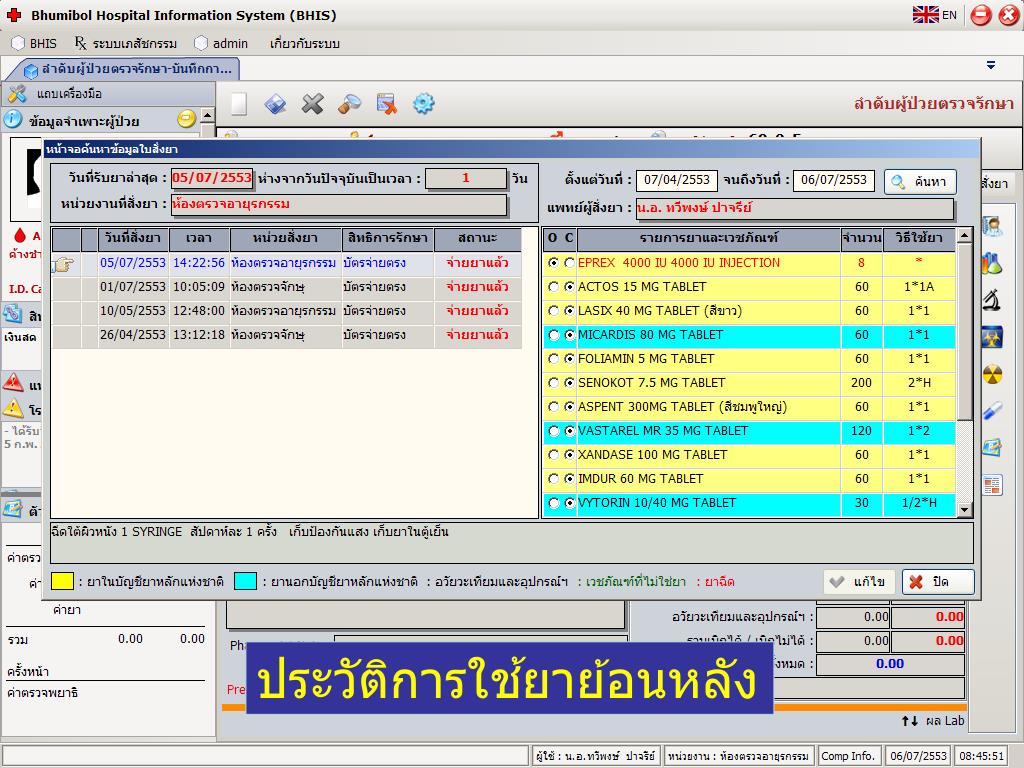Click the radiation symbol icon in right sidebar
Viewport: 1024px width, 768px height.
click(992, 374)
